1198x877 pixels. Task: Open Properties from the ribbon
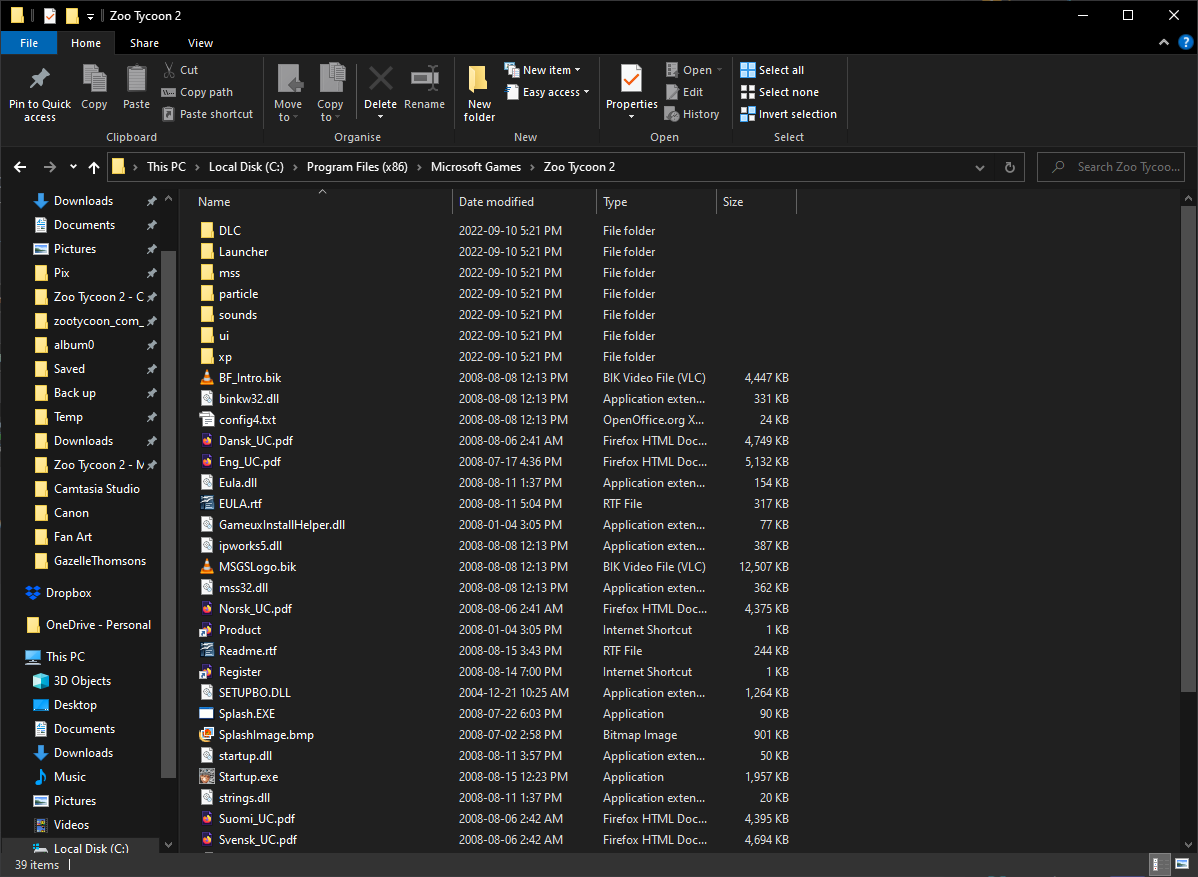631,93
